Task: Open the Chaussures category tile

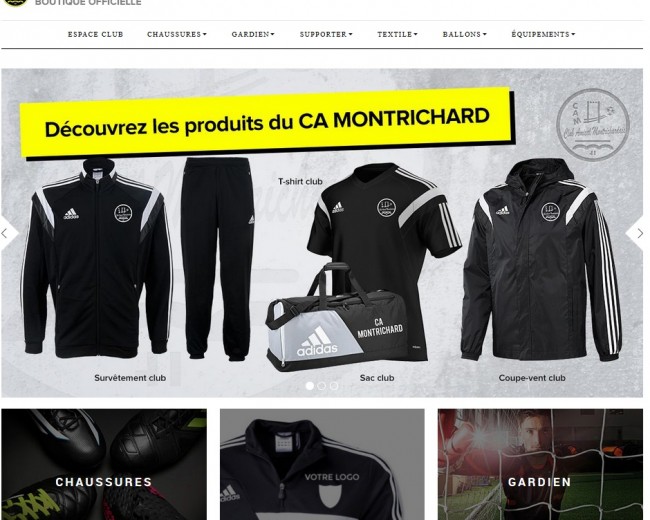Action: point(104,464)
